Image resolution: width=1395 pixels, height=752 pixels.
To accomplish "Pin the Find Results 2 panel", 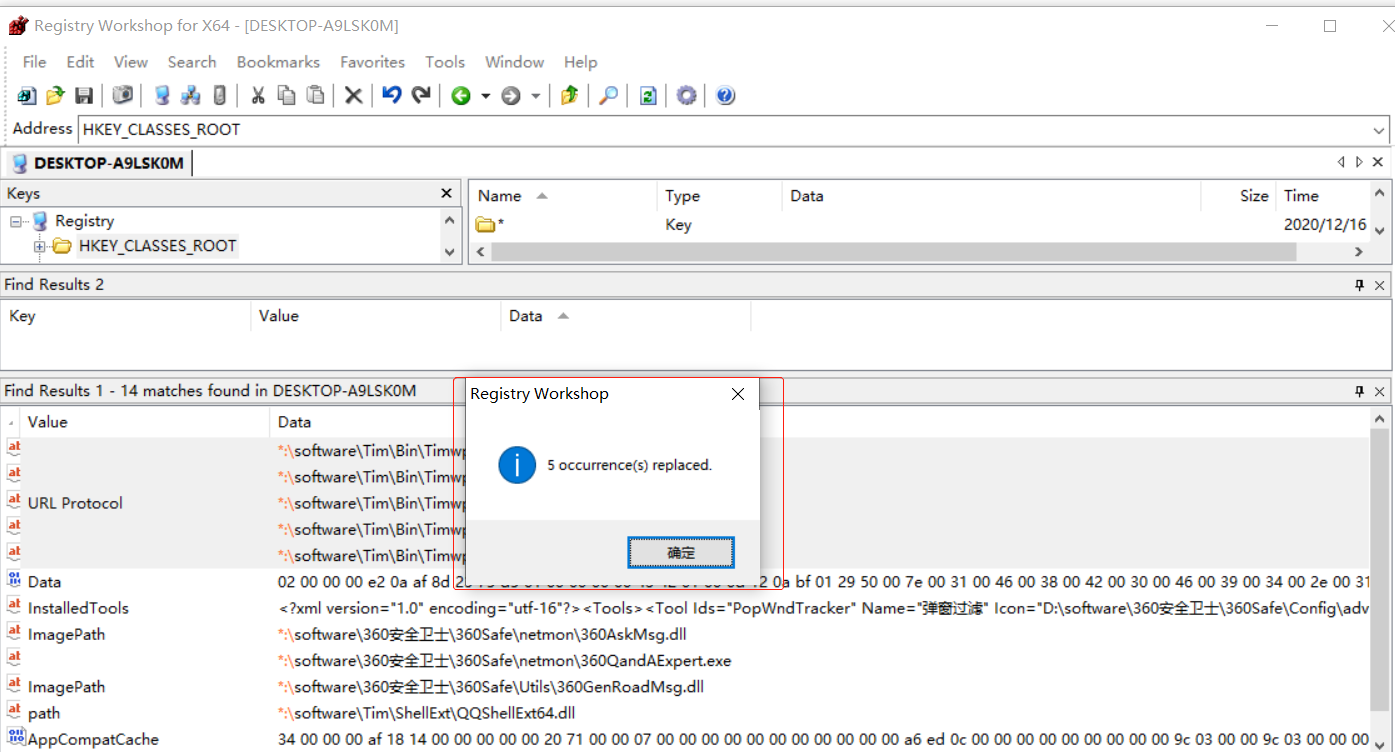I will point(1359,285).
